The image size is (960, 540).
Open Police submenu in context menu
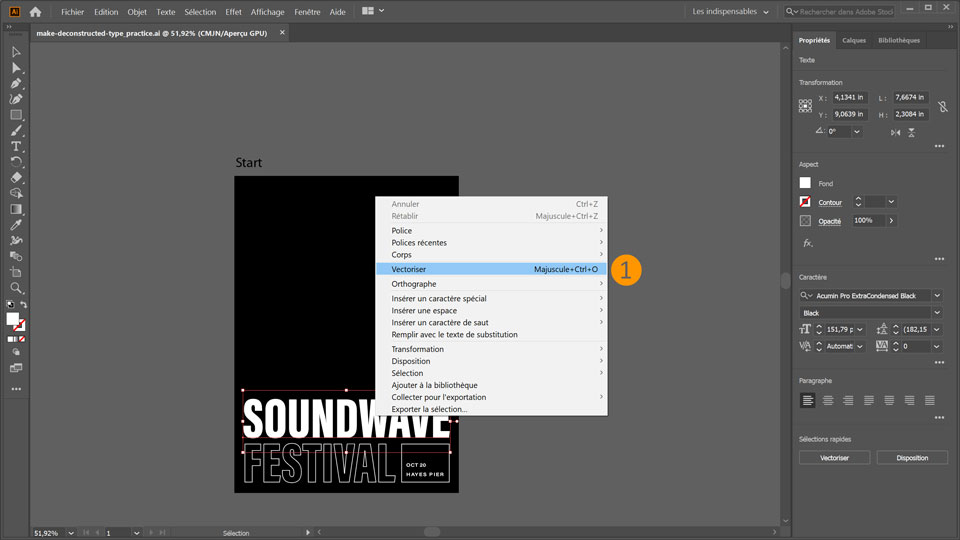pyautogui.click(x=492, y=231)
